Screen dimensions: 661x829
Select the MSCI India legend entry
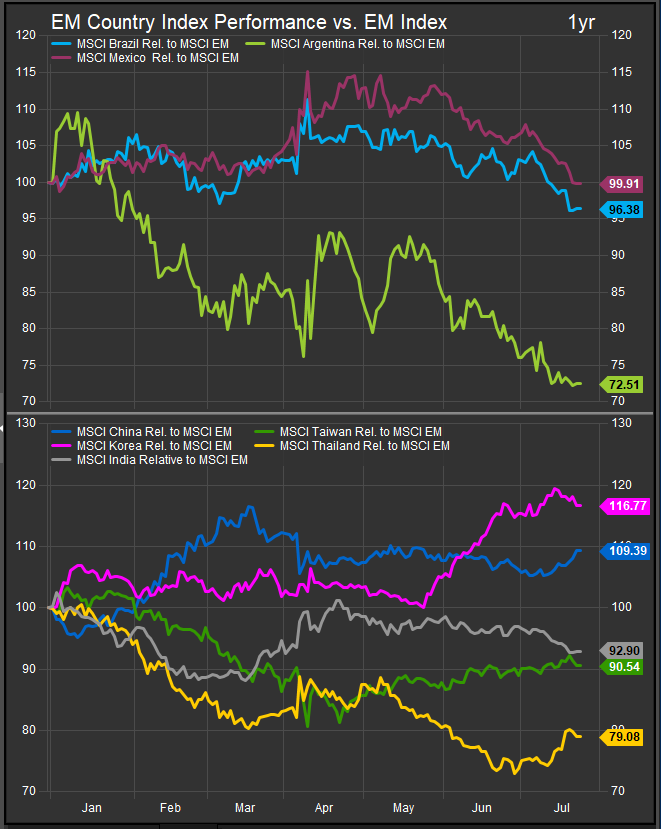click(162, 460)
